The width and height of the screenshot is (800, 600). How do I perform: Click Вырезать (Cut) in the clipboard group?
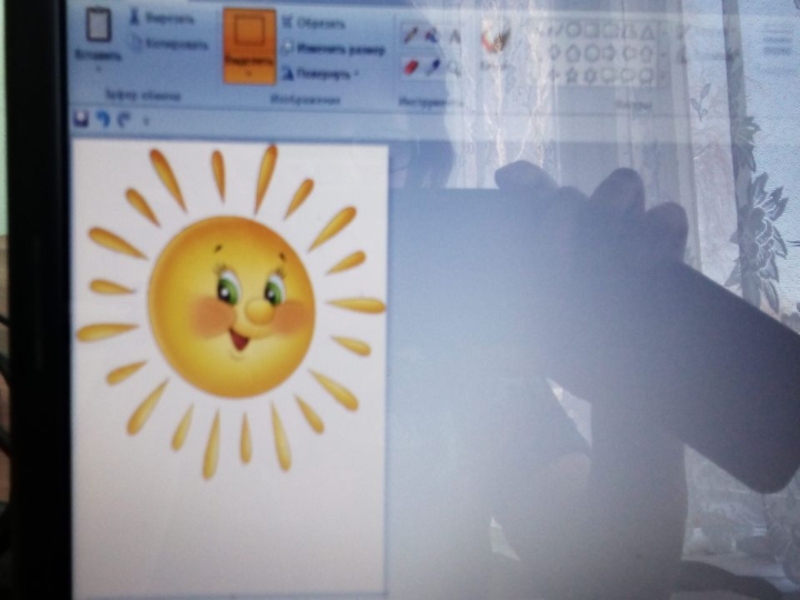click(x=162, y=19)
